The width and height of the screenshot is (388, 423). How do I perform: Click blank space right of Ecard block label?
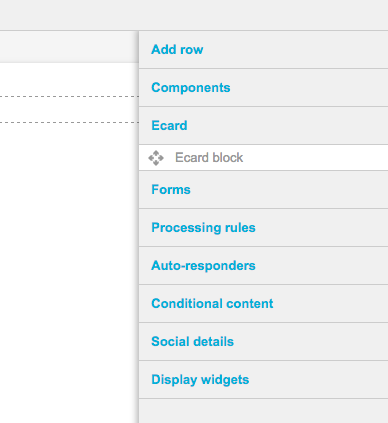coord(315,158)
